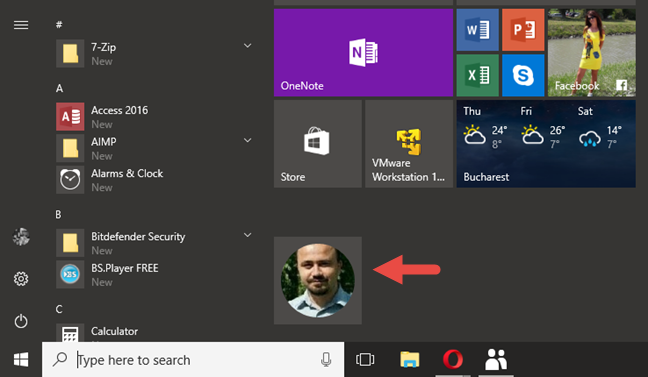Click the search magnifier icon
648x377 pixels.
pos(60,359)
